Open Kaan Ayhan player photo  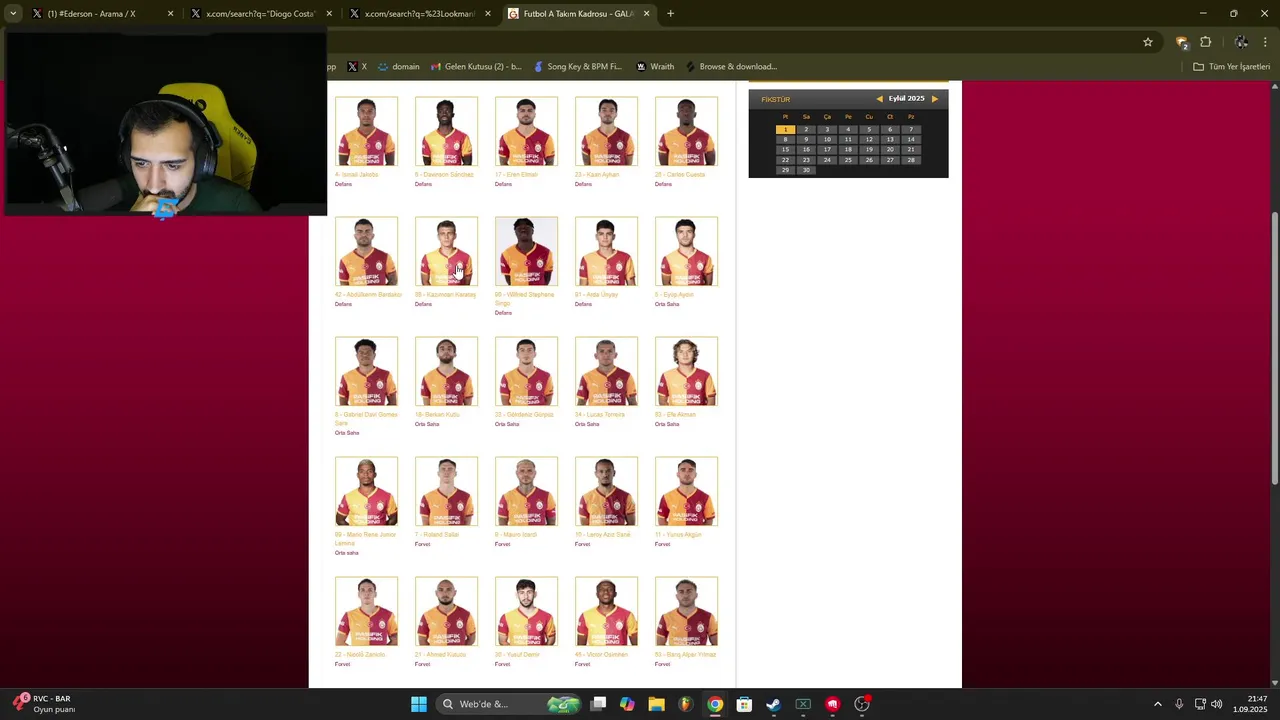(606, 132)
